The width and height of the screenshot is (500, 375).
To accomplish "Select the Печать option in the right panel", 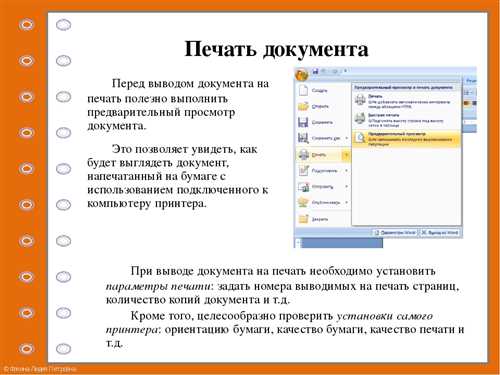I will click(406, 101).
